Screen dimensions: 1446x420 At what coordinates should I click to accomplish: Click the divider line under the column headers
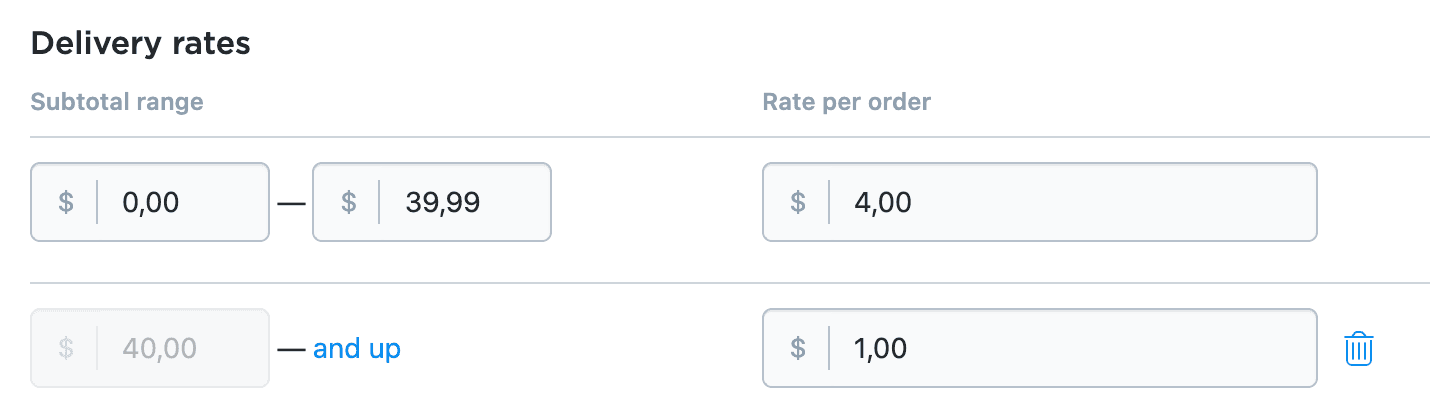click(730, 137)
